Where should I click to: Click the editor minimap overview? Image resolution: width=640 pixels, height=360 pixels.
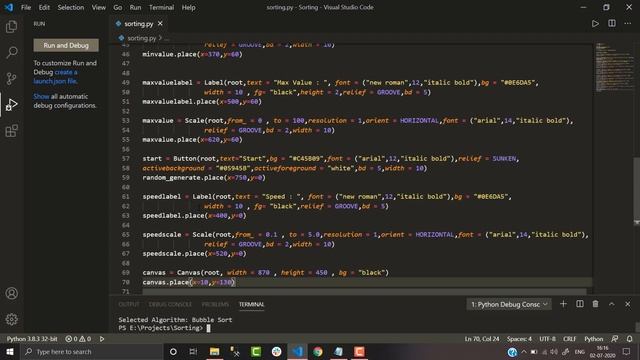pyautogui.click(x=614, y=67)
